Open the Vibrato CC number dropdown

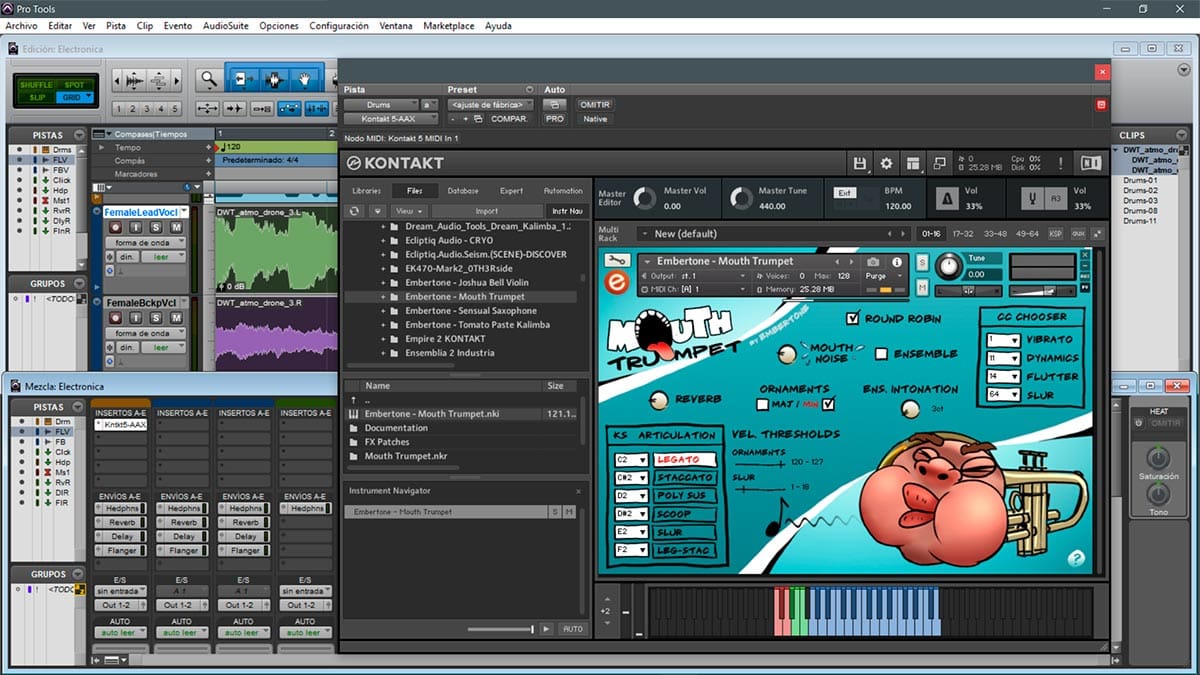(1003, 340)
